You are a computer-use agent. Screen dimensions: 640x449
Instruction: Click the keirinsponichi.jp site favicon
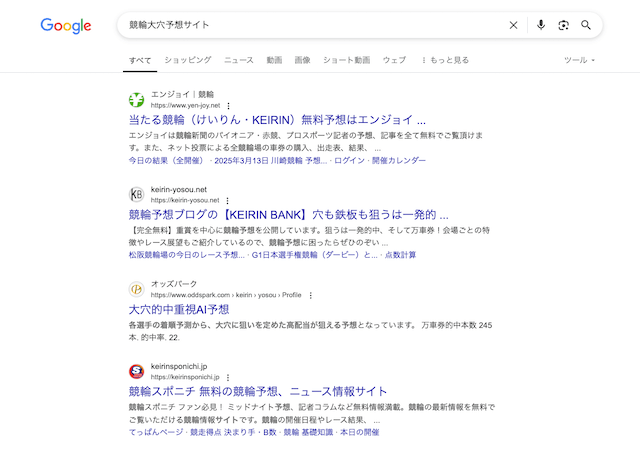pos(137,371)
